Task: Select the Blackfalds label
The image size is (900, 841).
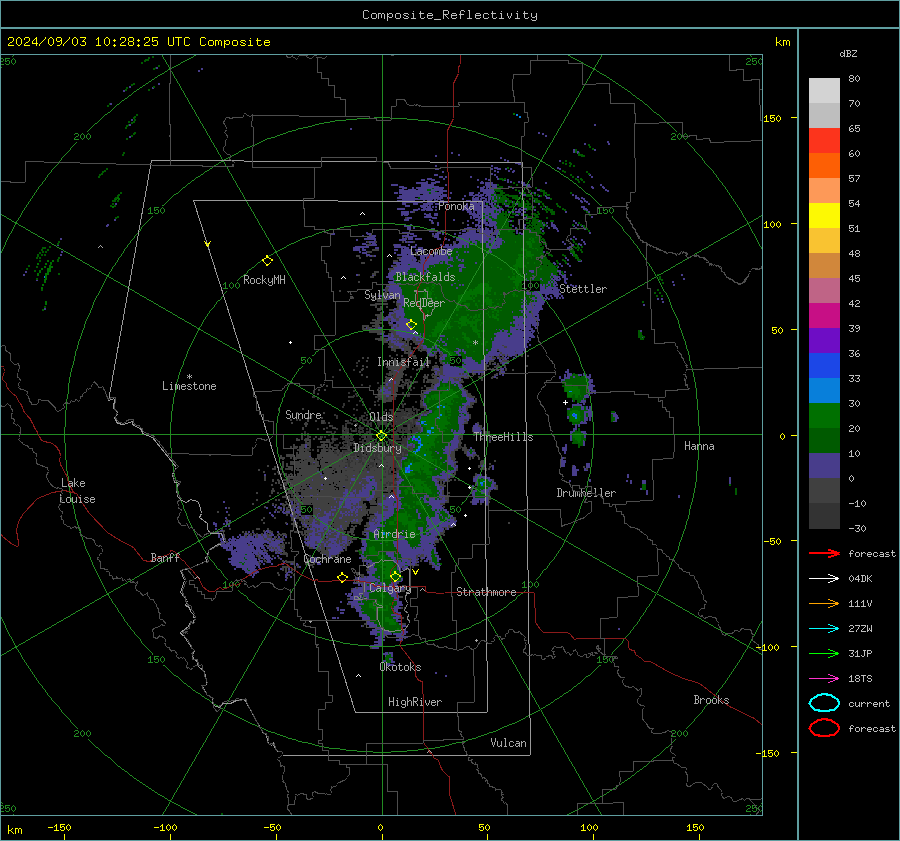Action: [x=425, y=277]
